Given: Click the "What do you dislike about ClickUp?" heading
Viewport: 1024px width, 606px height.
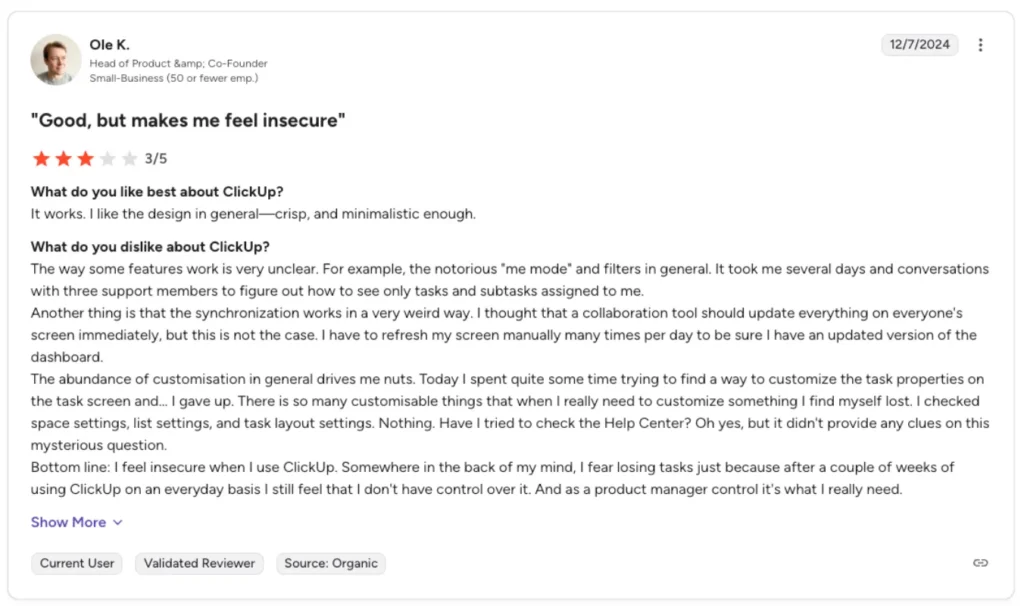Looking at the screenshot, I should (150, 246).
